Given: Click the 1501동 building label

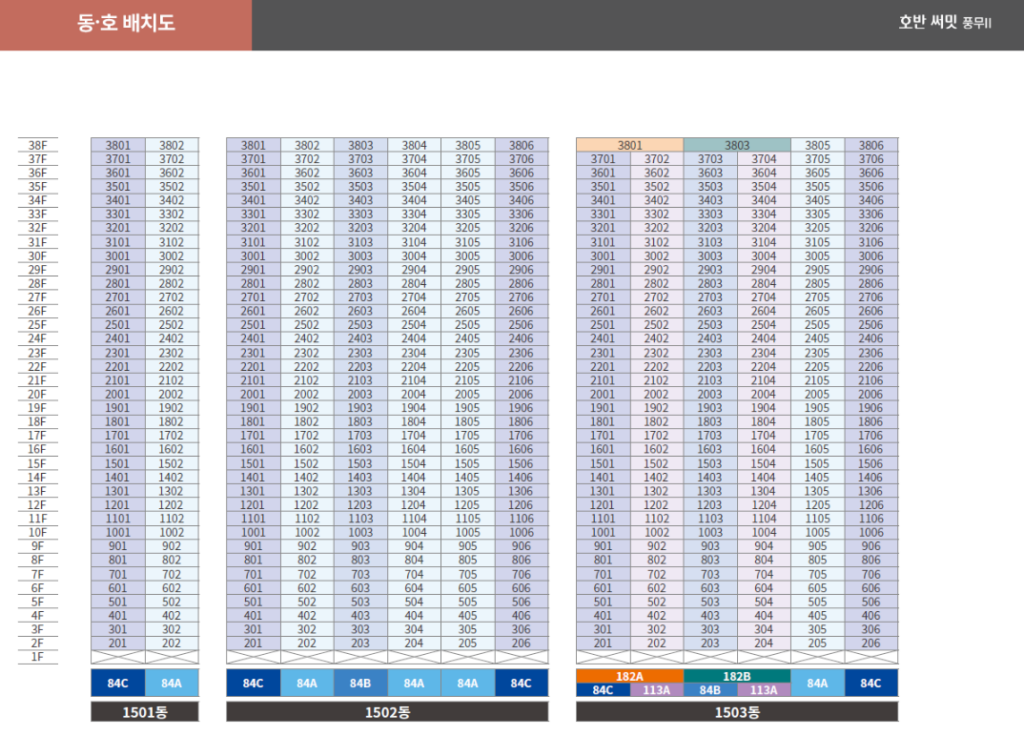Looking at the screenshot, I should (x=144, y=712).
